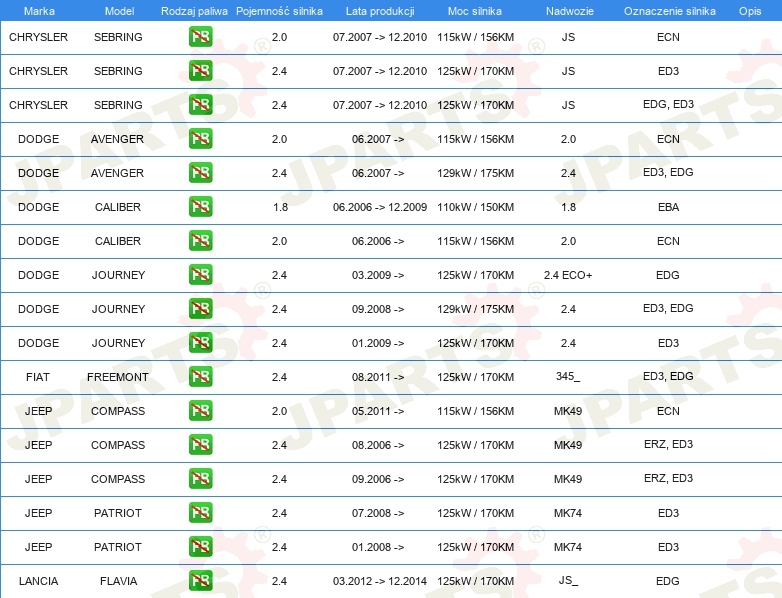The image size is (782, 598).
Task: Click the Lata produkcji column header
Action: (379, 10)
